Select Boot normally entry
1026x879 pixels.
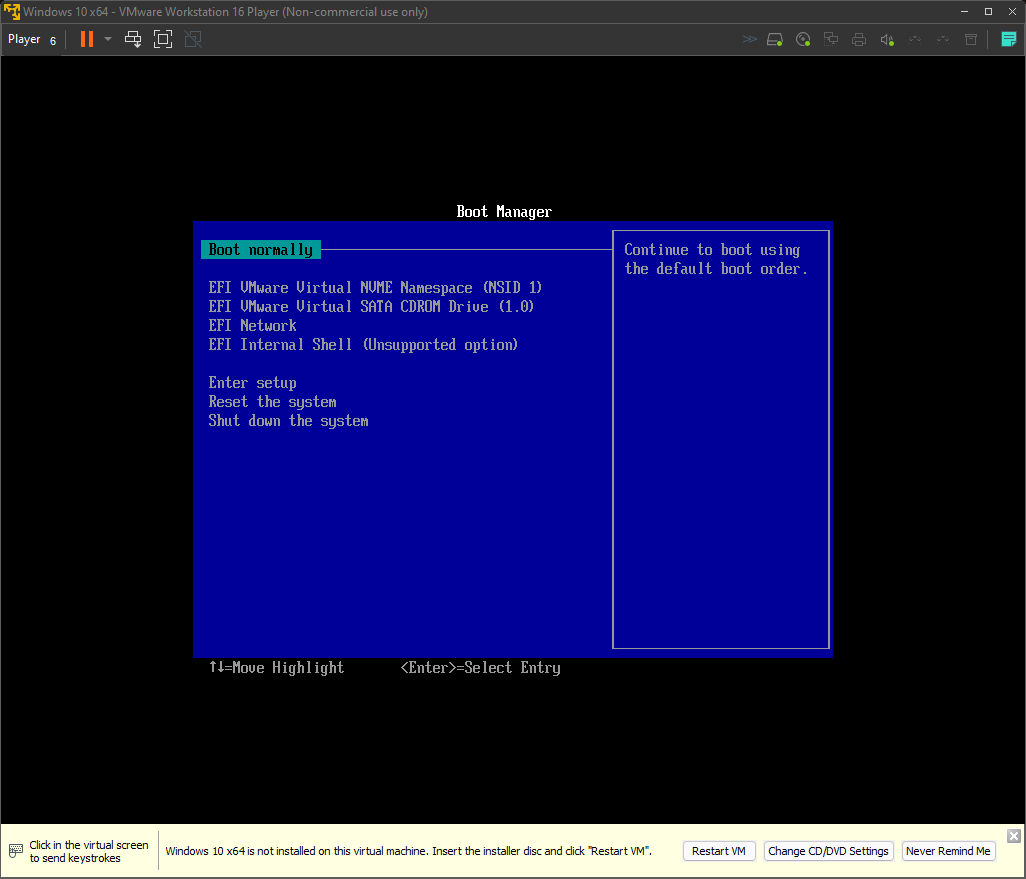tap(261, 250)
